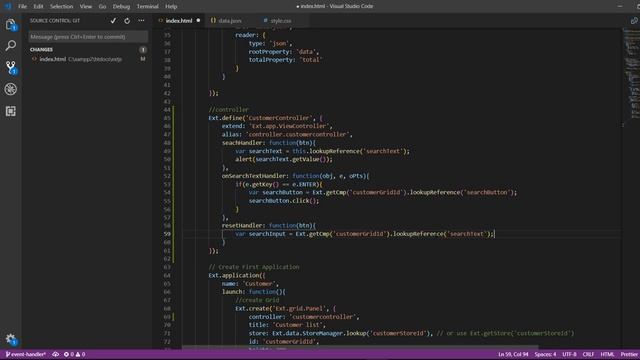
Task: Switch to the data.json editor tab
Action: point(230,20)
